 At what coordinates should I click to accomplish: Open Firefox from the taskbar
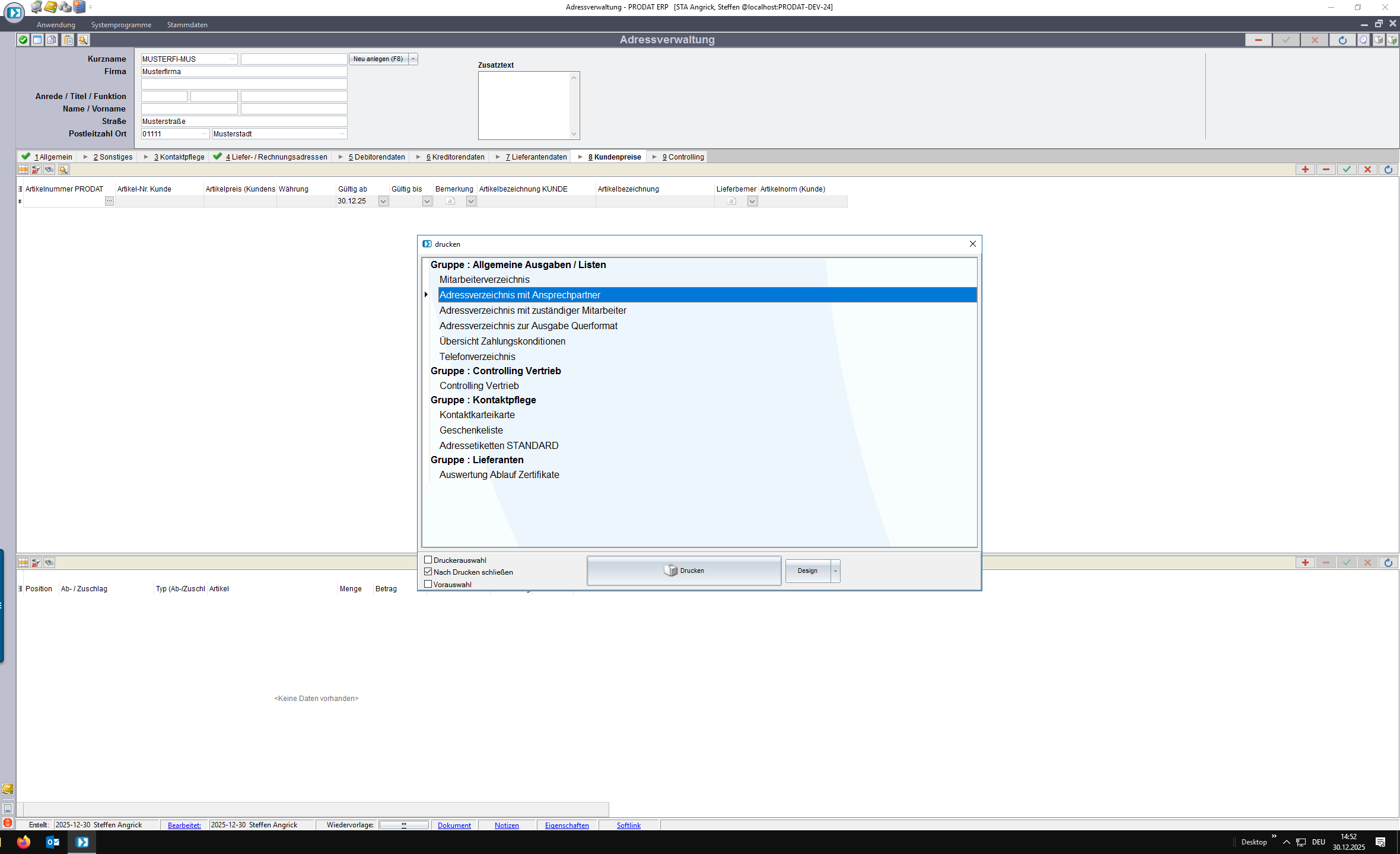pos(24,842)
